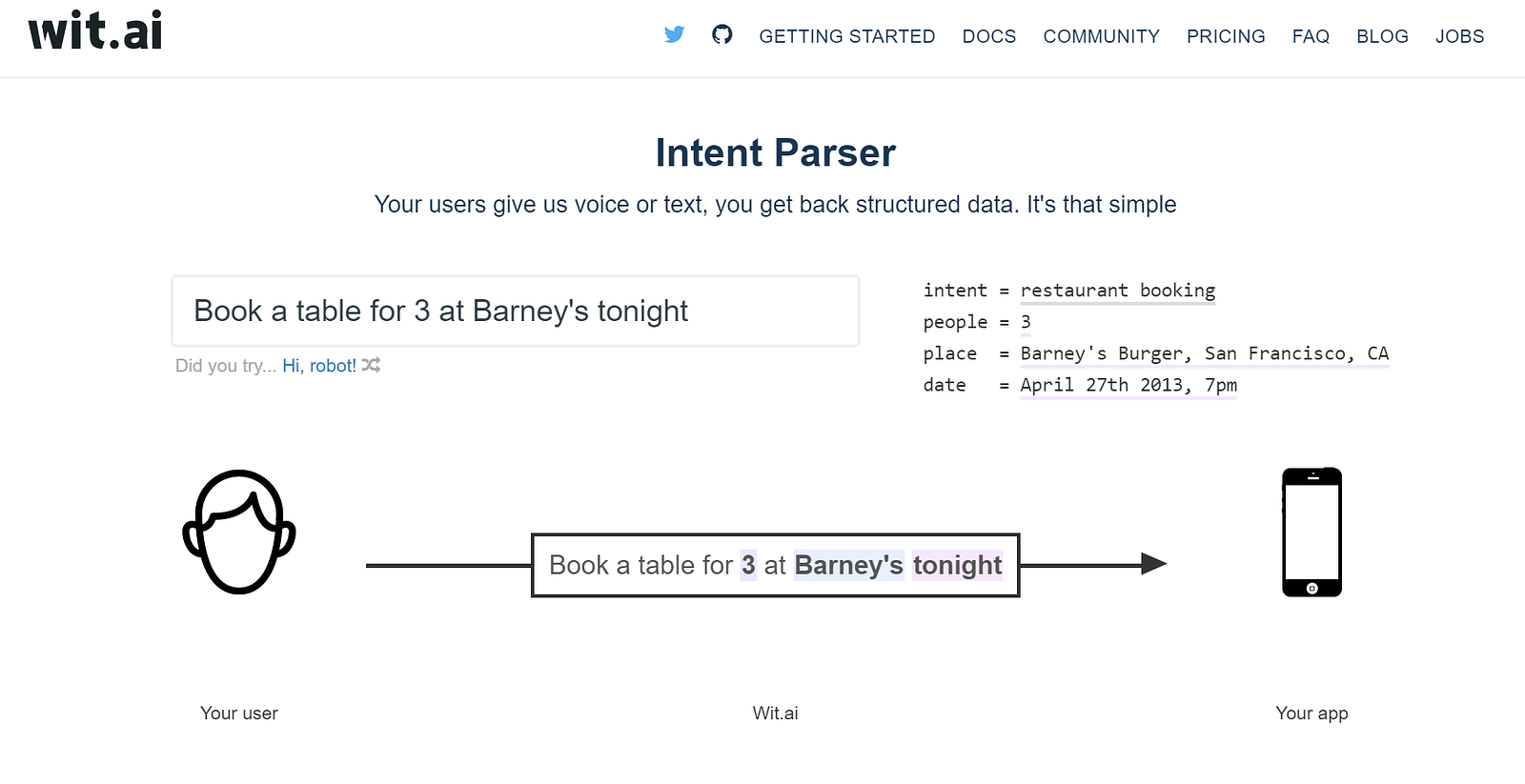
Task: Focus the sentence input text field
Action: coord(515,312)
